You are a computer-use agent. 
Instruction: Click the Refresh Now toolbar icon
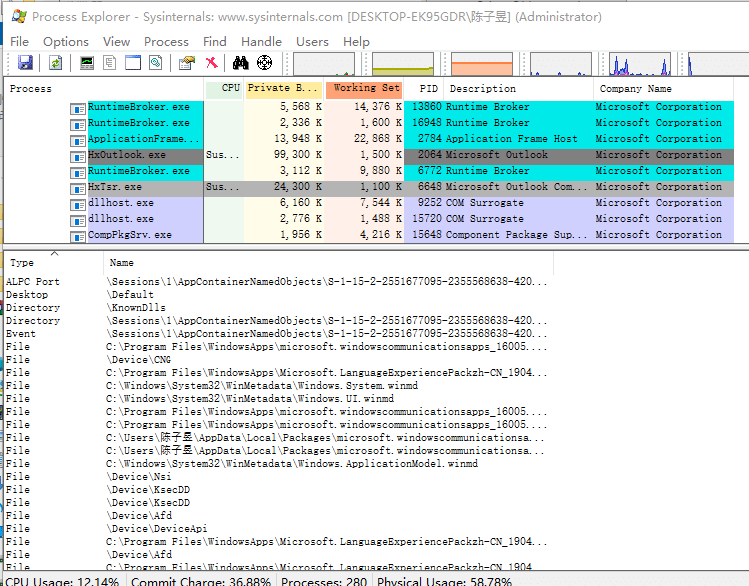(x=55, y=63)
